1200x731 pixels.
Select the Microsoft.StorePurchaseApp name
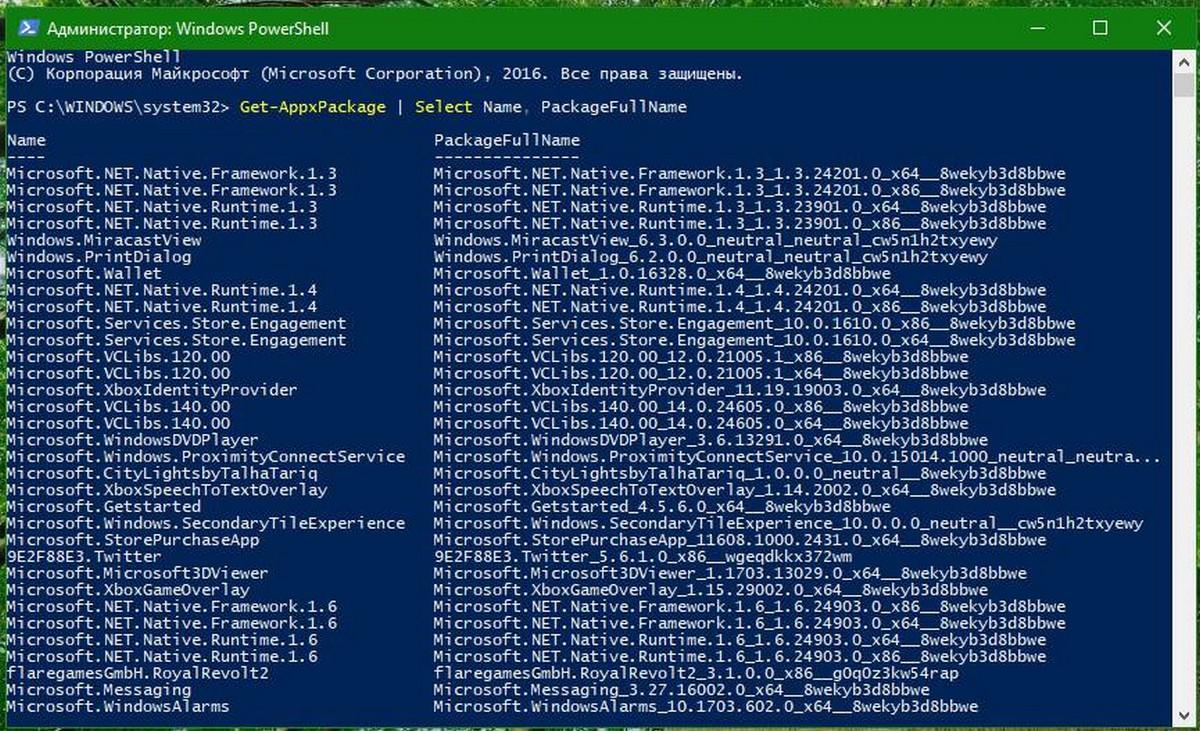click(133, 540)
